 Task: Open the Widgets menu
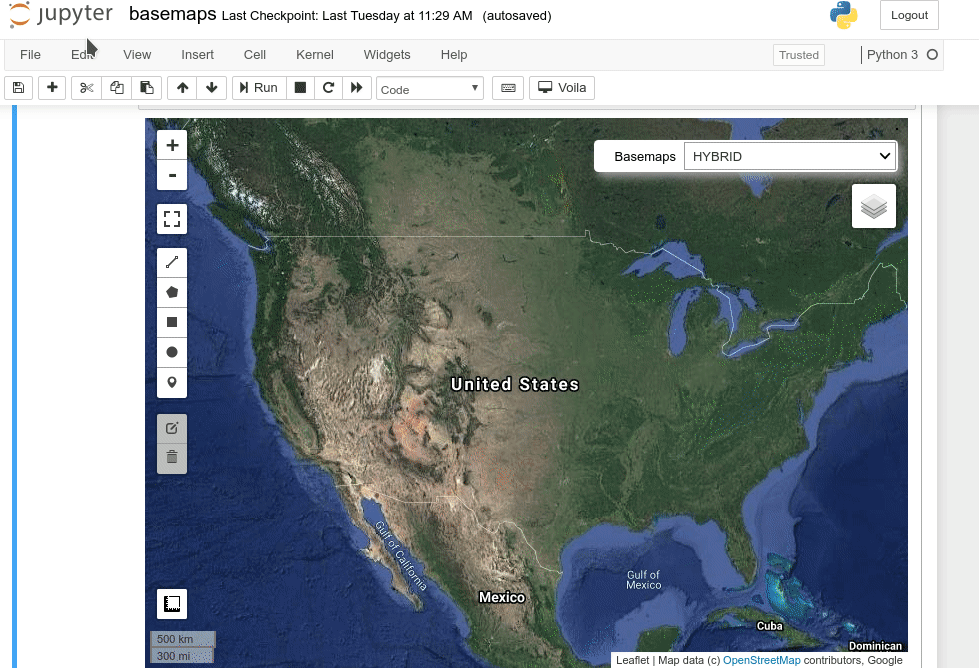(x=387, y=55)
